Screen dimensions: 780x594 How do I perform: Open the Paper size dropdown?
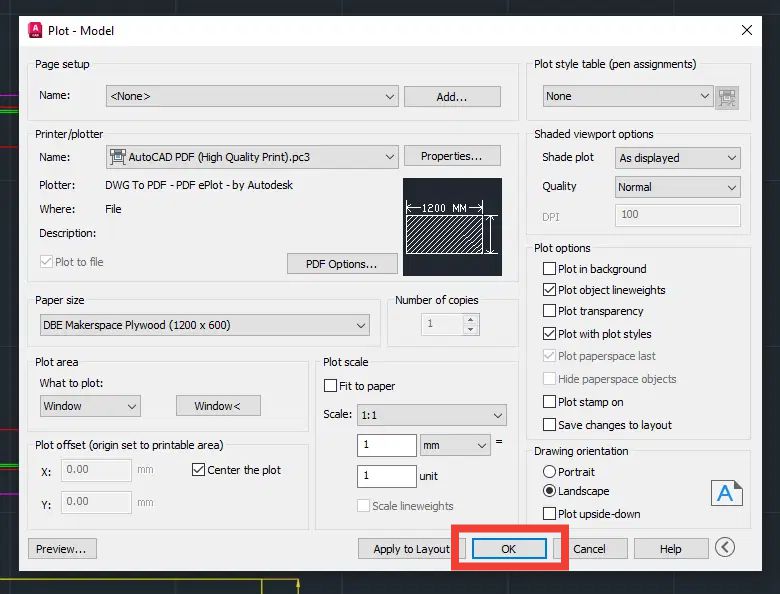204,325
